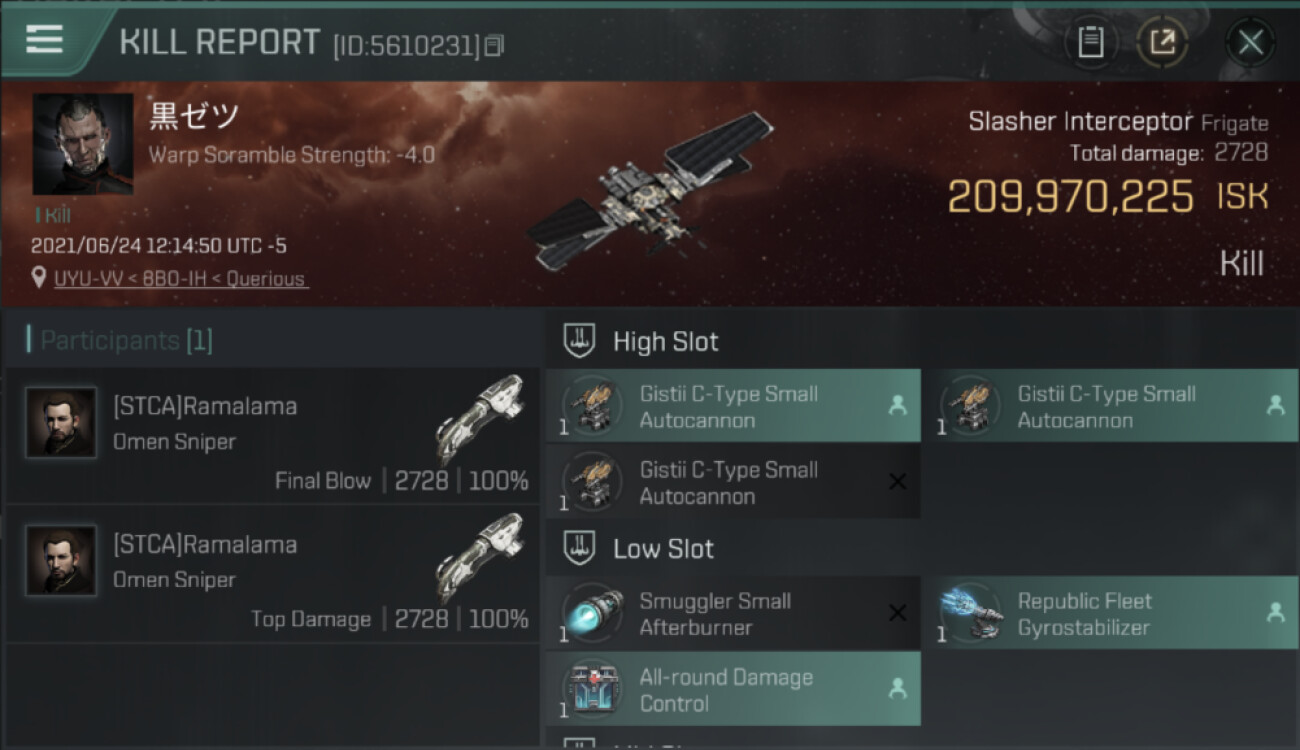Open the hamburger menu
1300x750 pixels.
(44, 40)
